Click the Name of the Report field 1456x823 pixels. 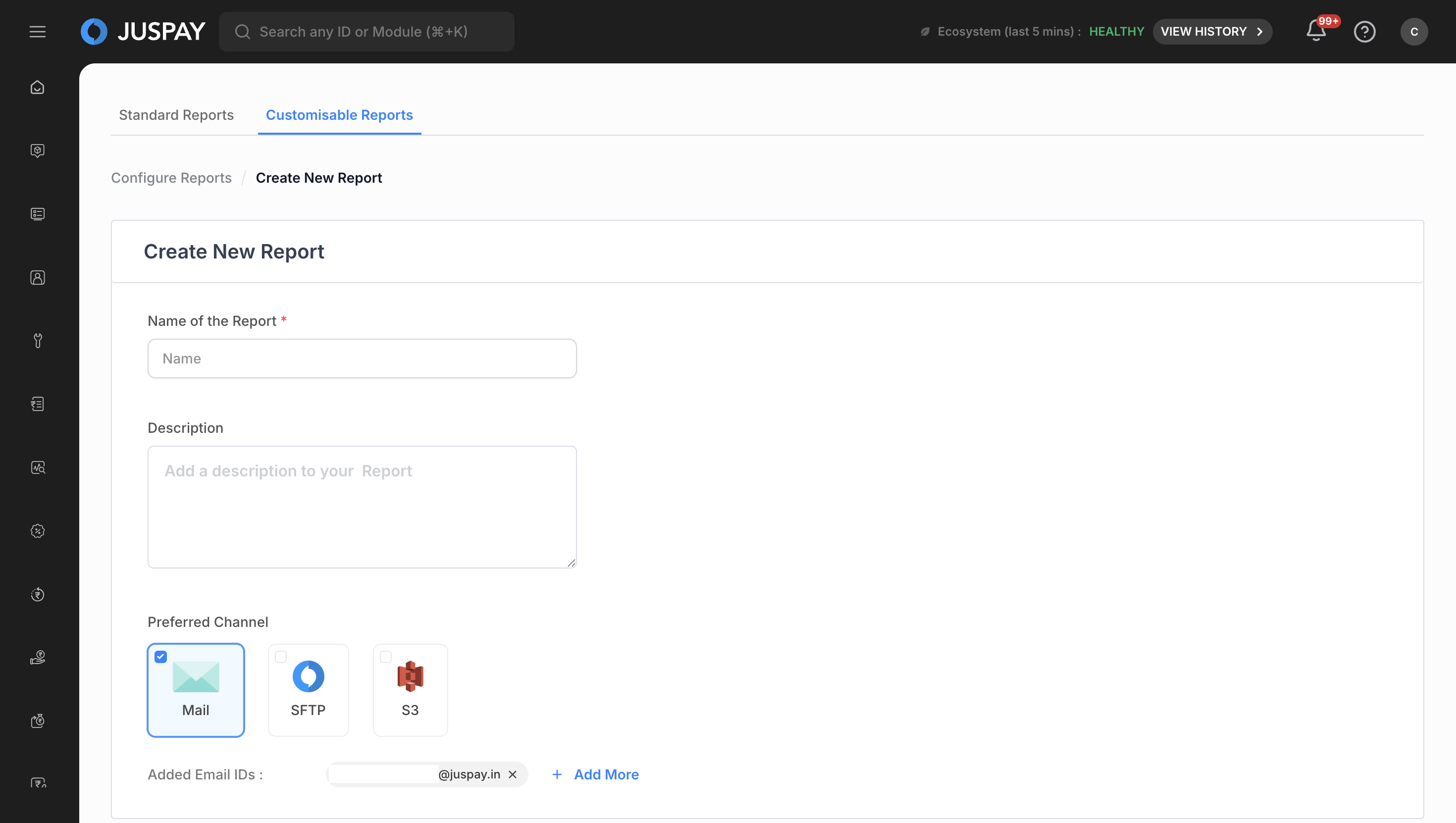click(x=362, y=359)
